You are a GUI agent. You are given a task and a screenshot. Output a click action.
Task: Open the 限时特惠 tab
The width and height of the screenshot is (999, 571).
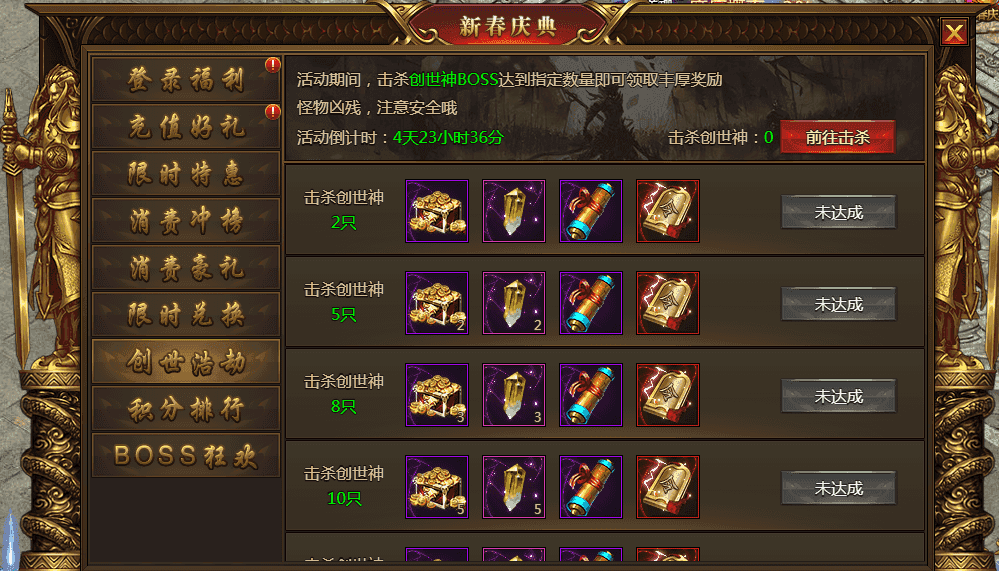coord(186,173)
